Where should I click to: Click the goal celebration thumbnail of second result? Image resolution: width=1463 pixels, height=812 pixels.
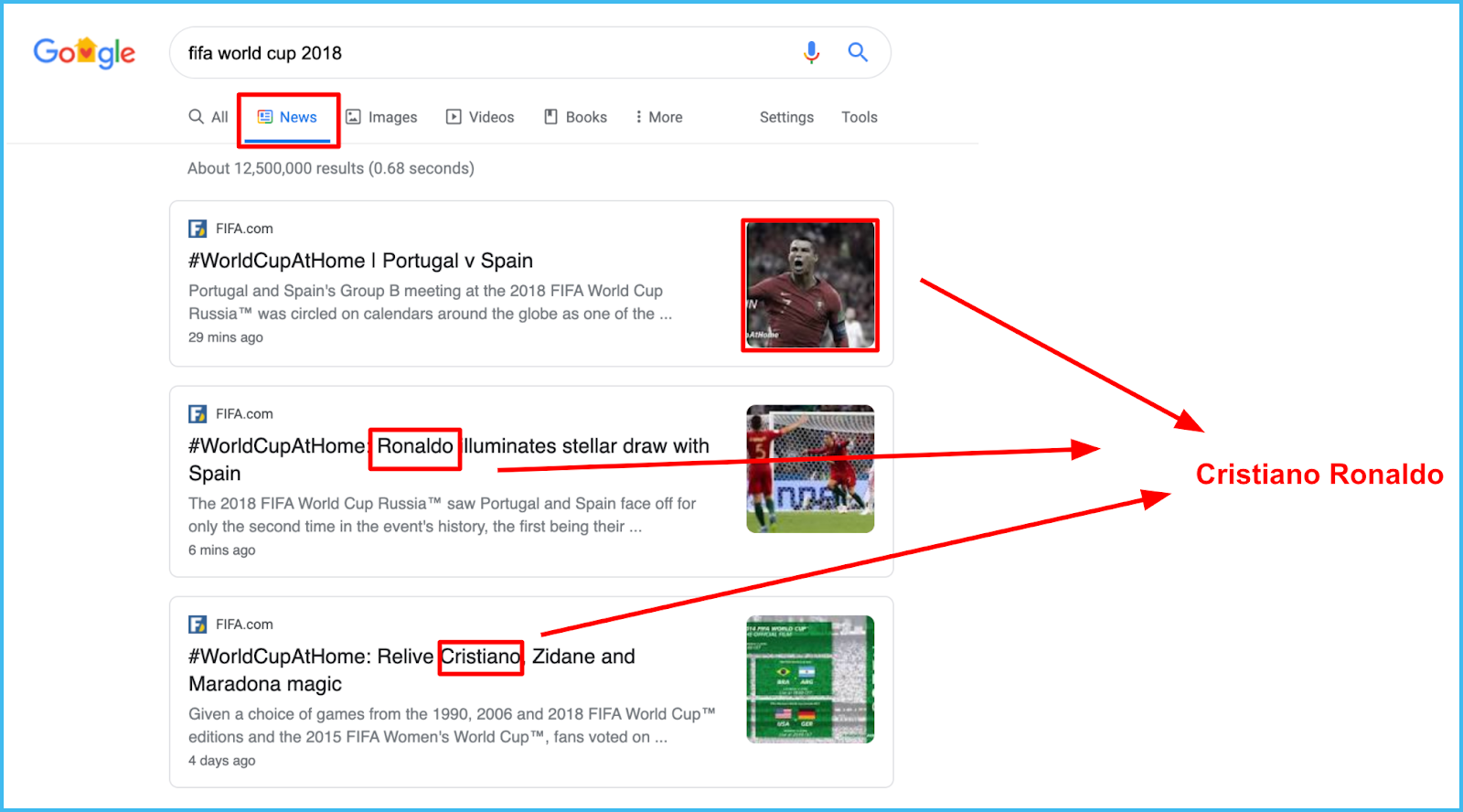tap(810, 469)
